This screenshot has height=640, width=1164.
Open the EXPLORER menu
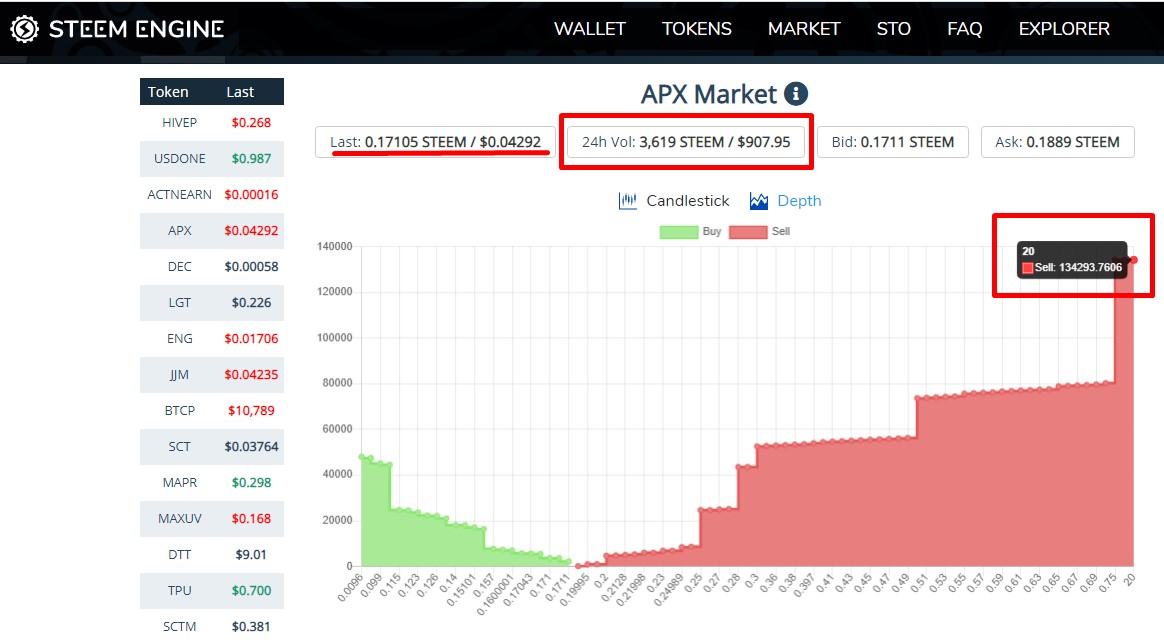pyautogui.click(x=1063, y=29)
